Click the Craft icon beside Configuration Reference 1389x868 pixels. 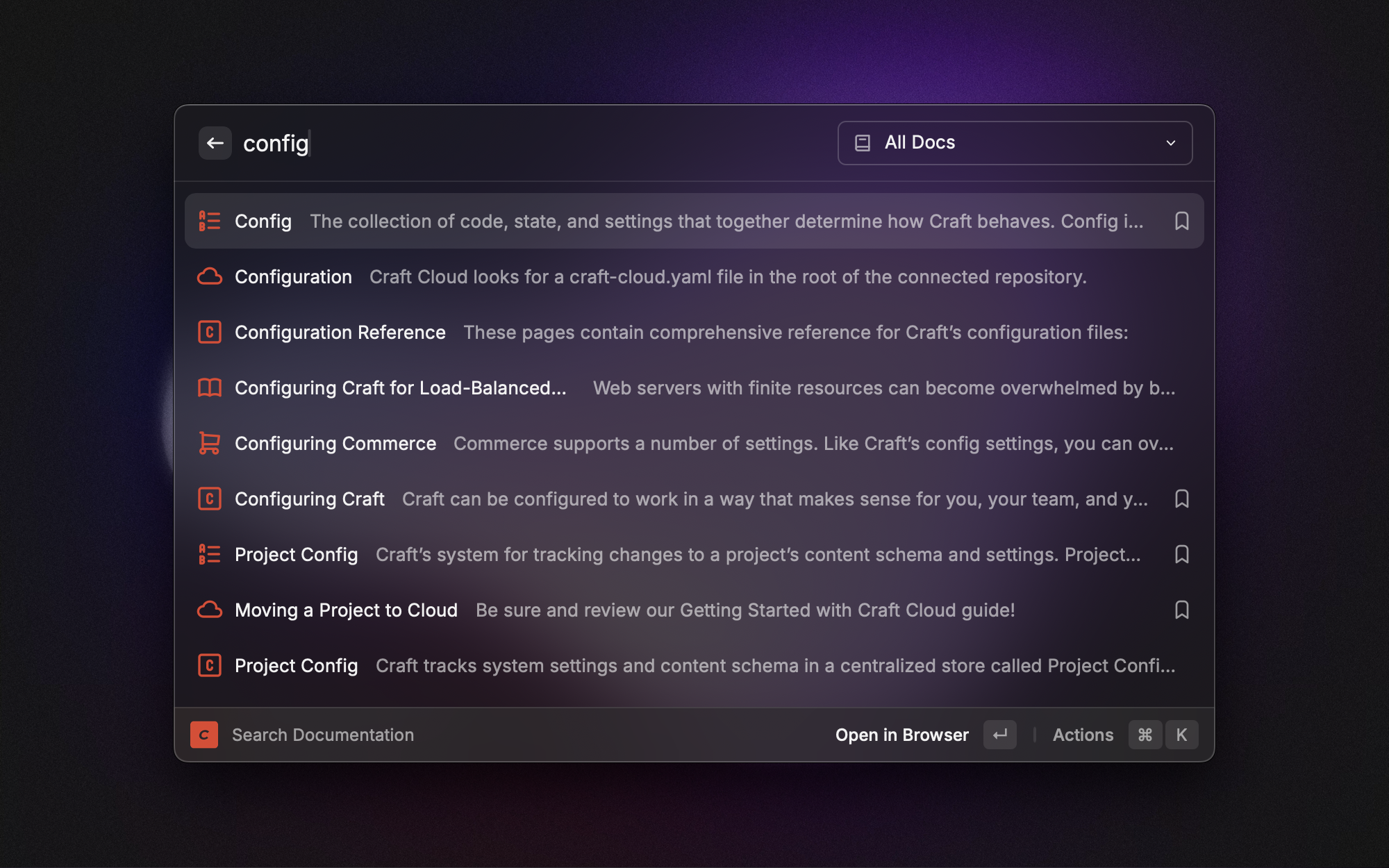pyautogui.click(x=209, y=332)
